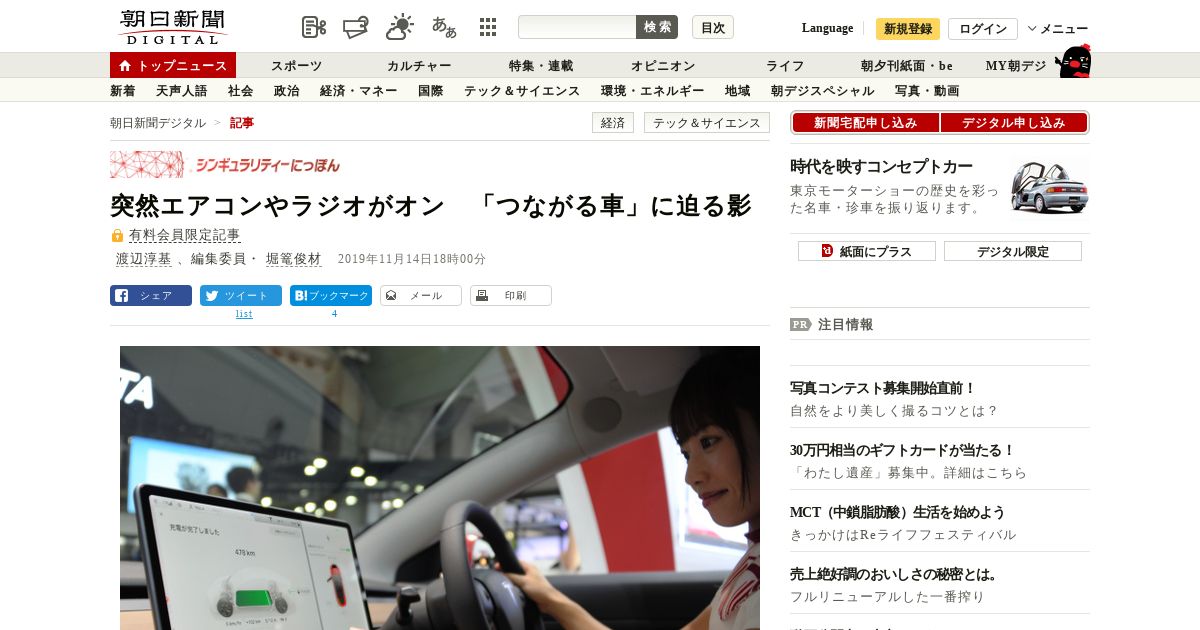Click 新聞宅配申し込み button

(865, 123)
